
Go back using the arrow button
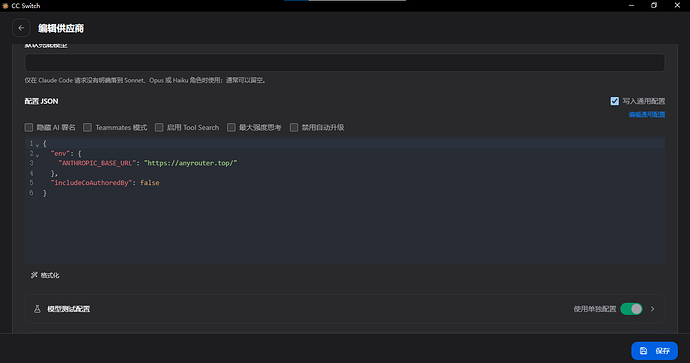[21, 28]
